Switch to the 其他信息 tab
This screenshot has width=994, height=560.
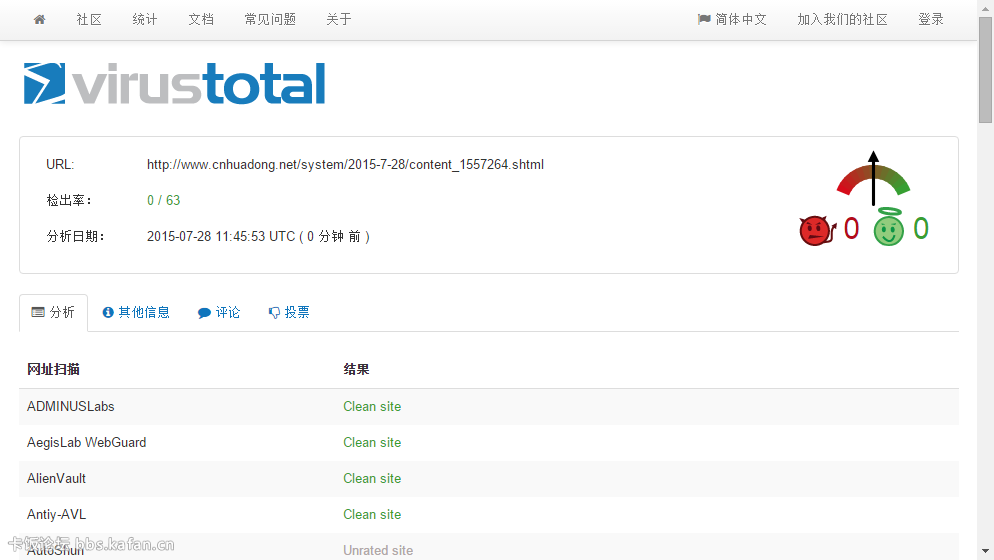136,313
